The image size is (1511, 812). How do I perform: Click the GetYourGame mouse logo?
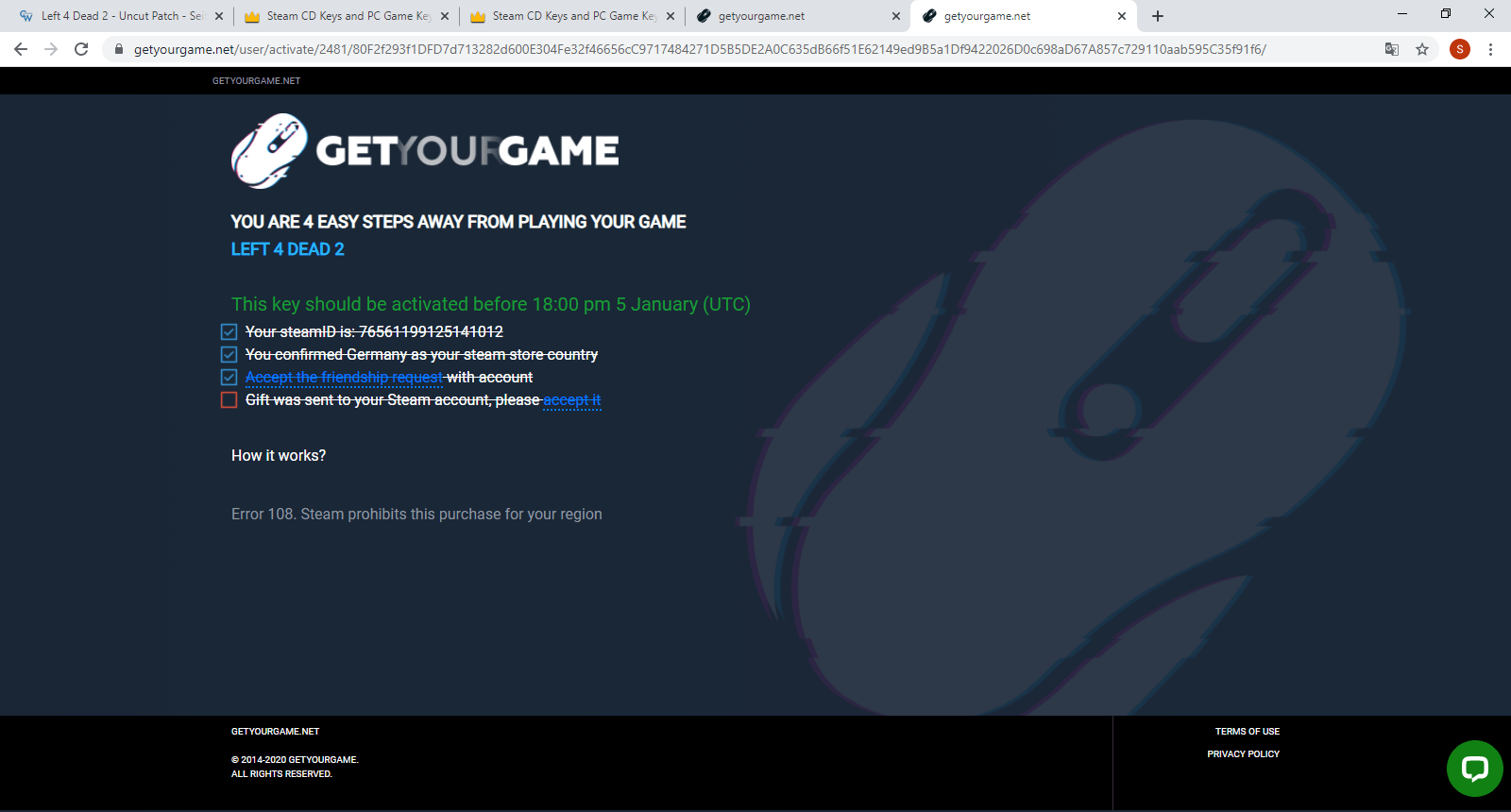(269, 151)
